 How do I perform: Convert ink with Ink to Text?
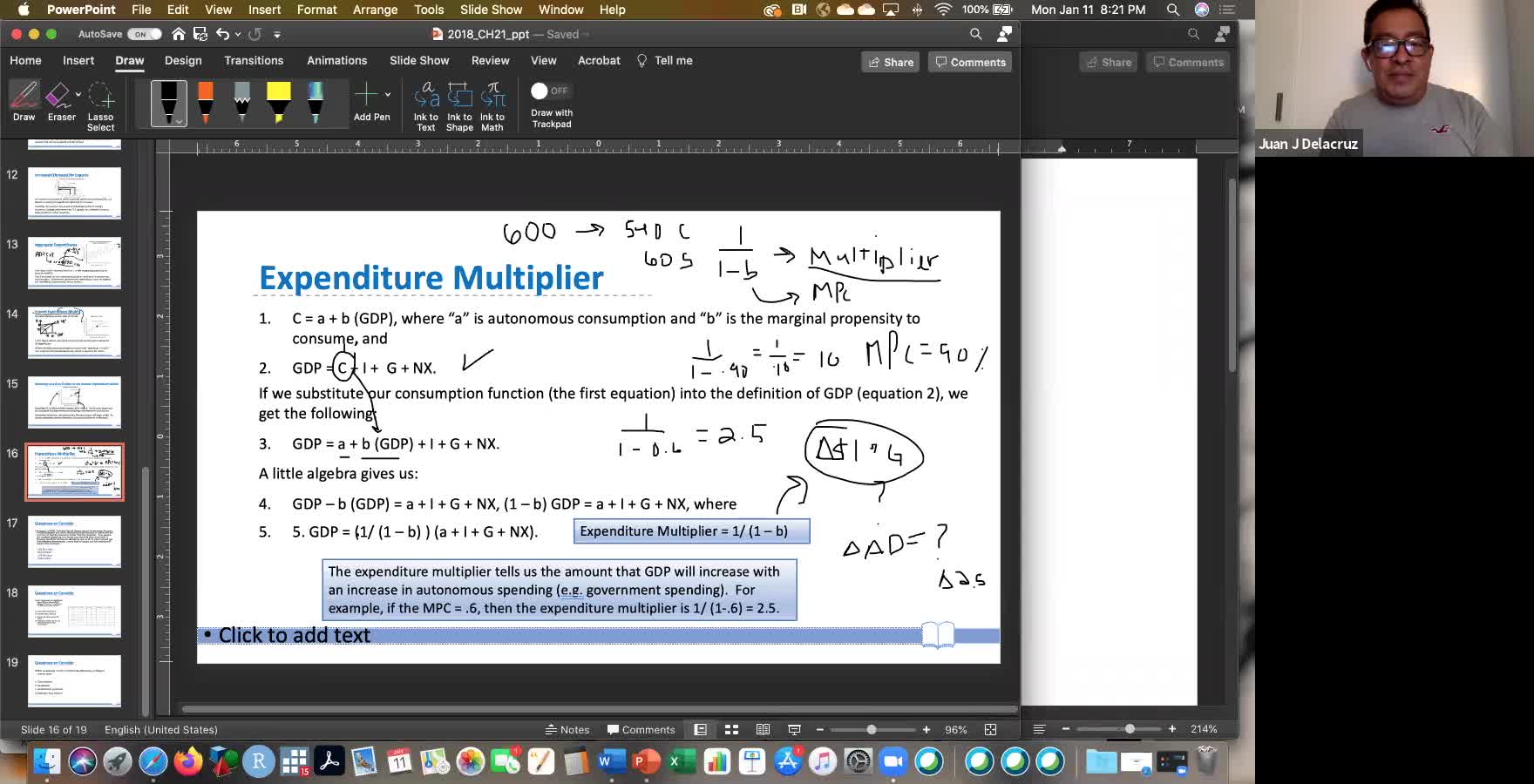coord(426,106)
